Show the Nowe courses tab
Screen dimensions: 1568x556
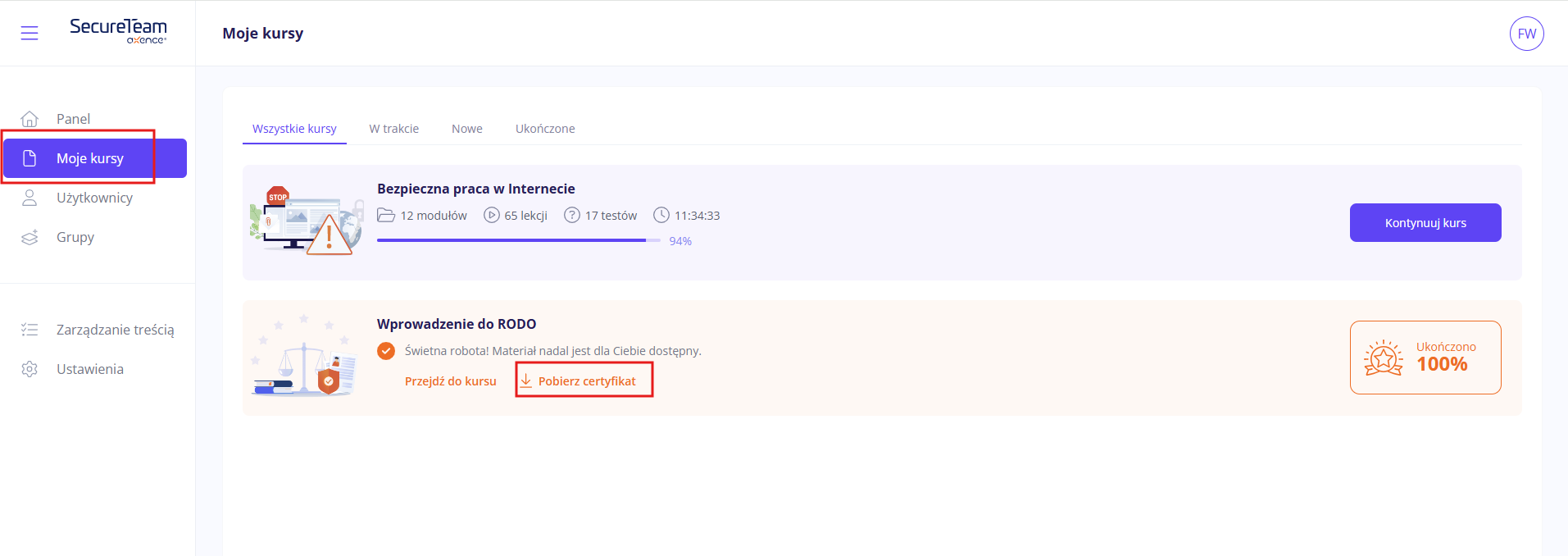point(466,129)
